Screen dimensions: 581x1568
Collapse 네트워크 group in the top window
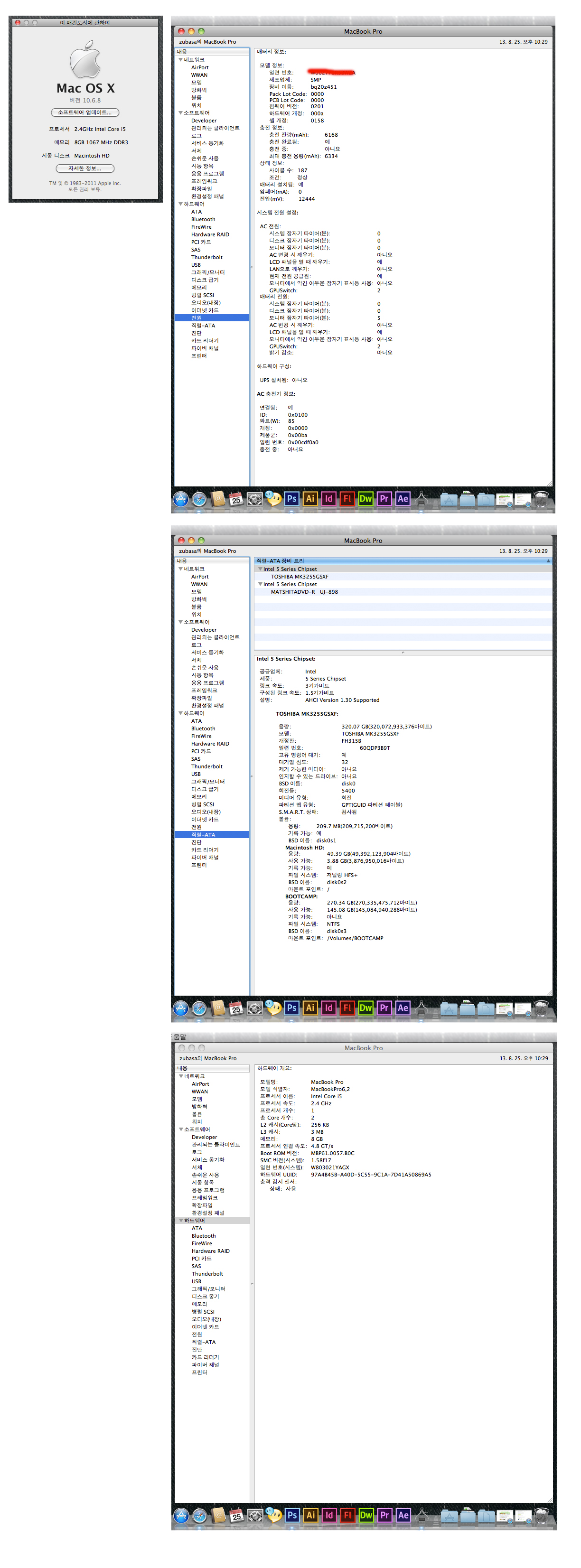(180, 60)
